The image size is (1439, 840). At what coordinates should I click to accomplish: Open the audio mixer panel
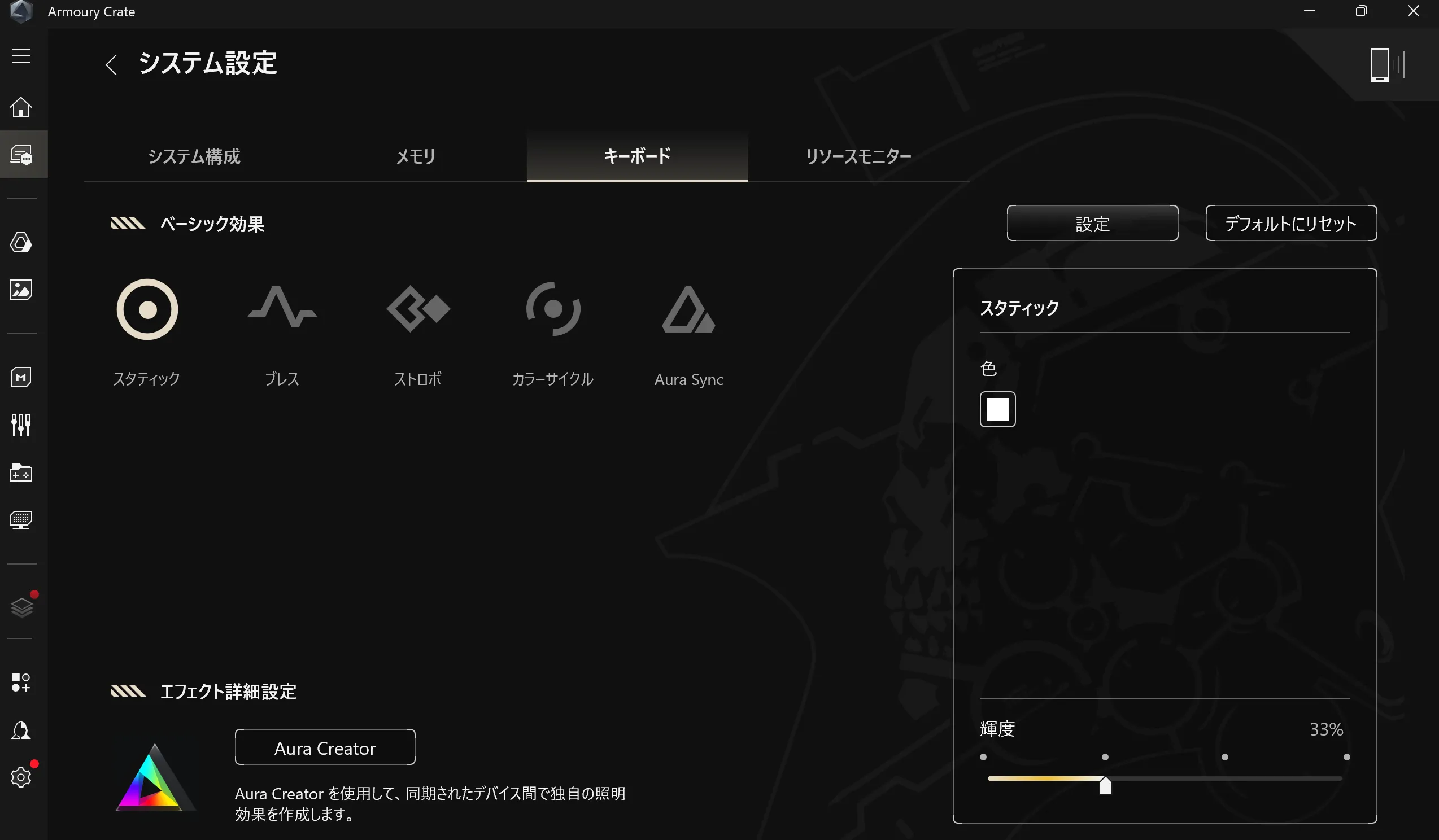(21, 425)
